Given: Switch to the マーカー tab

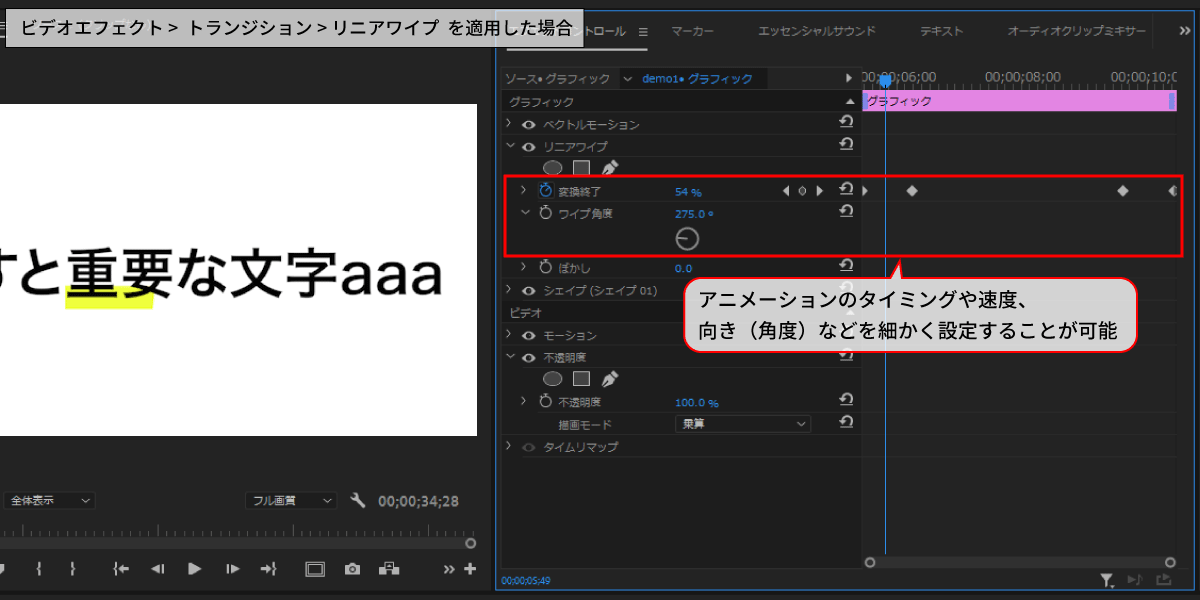Looking at the screenshot, I should [692, 31].
